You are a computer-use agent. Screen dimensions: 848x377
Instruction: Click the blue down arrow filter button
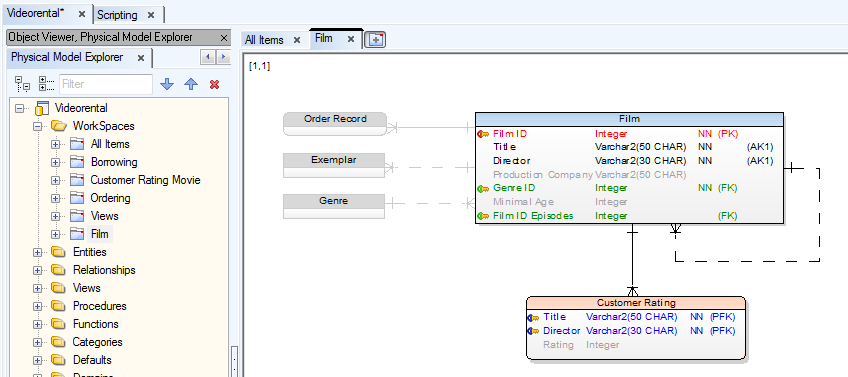pos(167,84)
